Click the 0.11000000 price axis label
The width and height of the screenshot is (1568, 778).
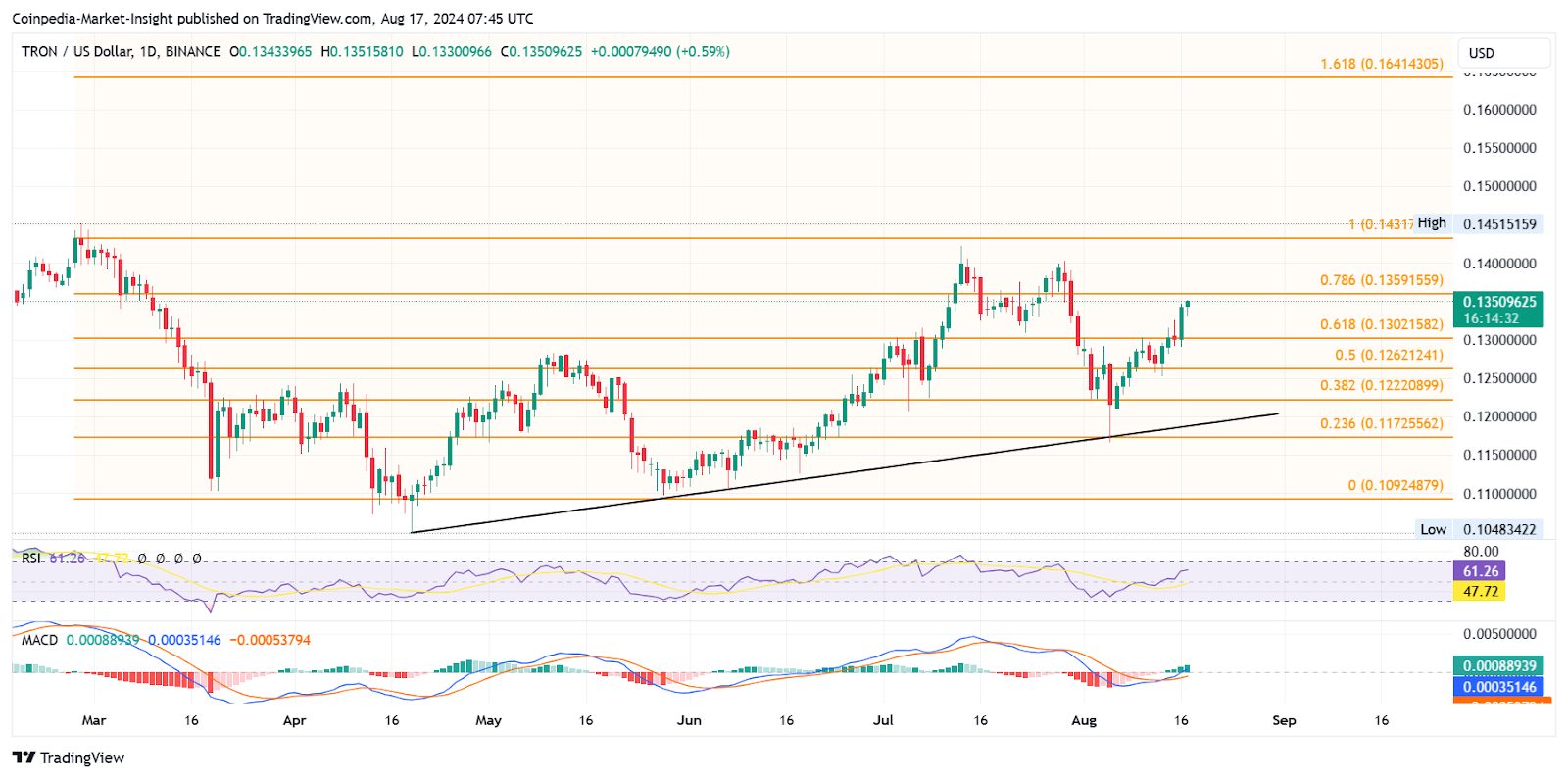coord(1499,494)
